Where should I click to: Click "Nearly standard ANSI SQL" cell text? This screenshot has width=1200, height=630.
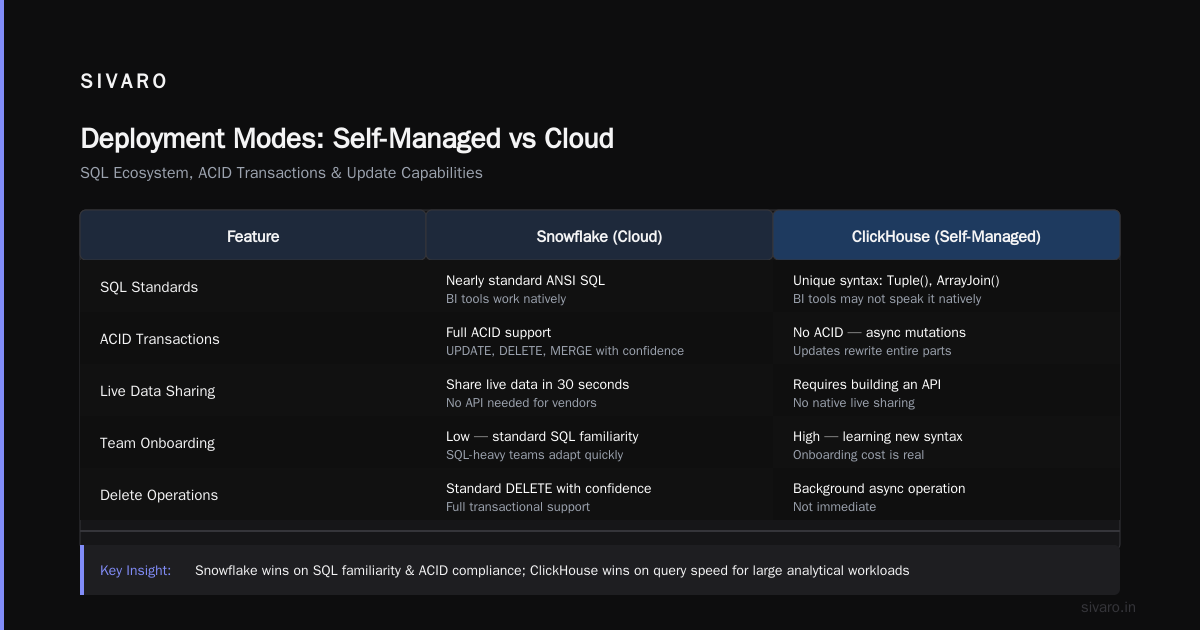[525, 280]
